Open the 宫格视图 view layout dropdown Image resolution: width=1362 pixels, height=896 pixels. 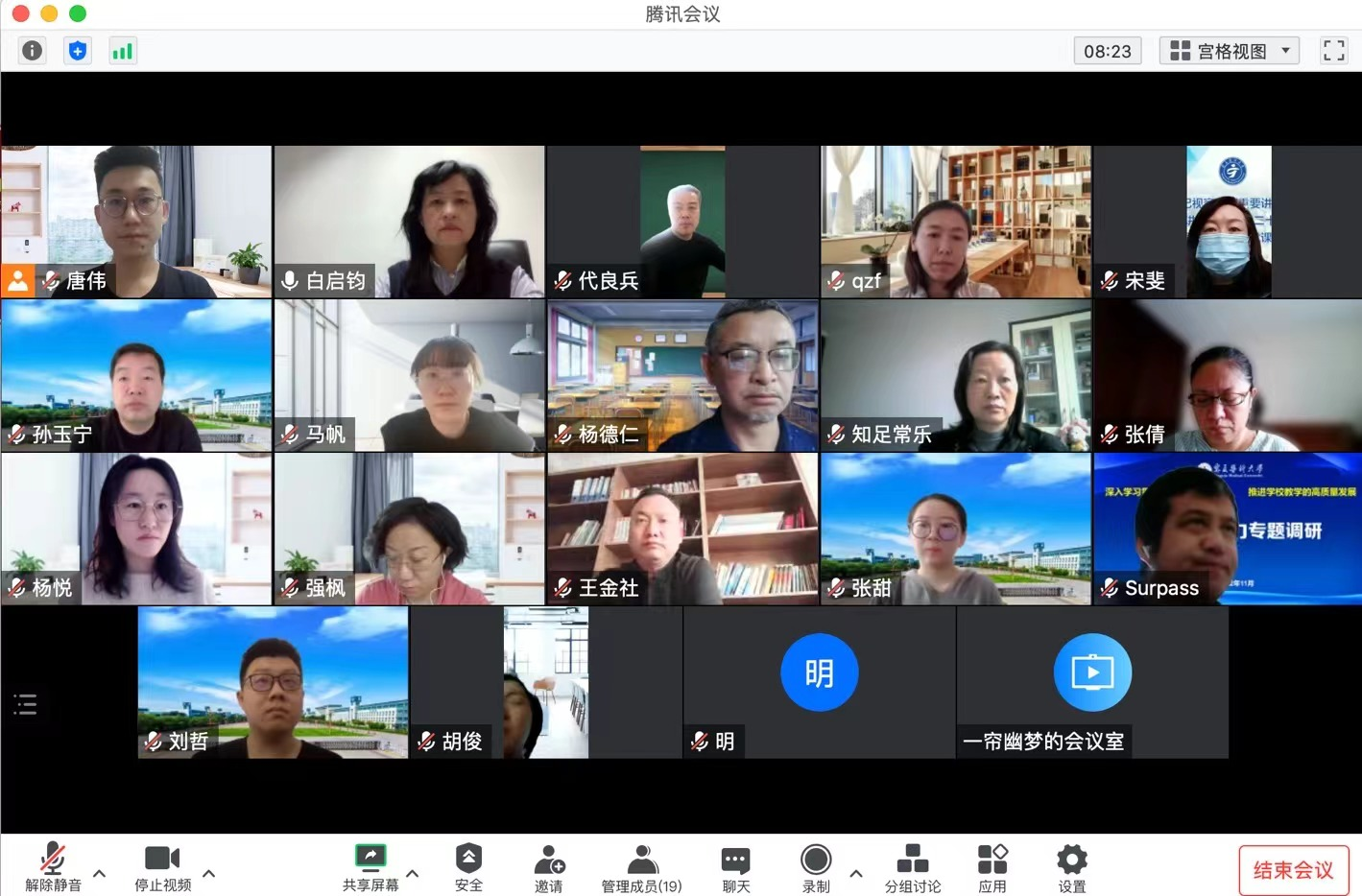tap(1230, 51)
